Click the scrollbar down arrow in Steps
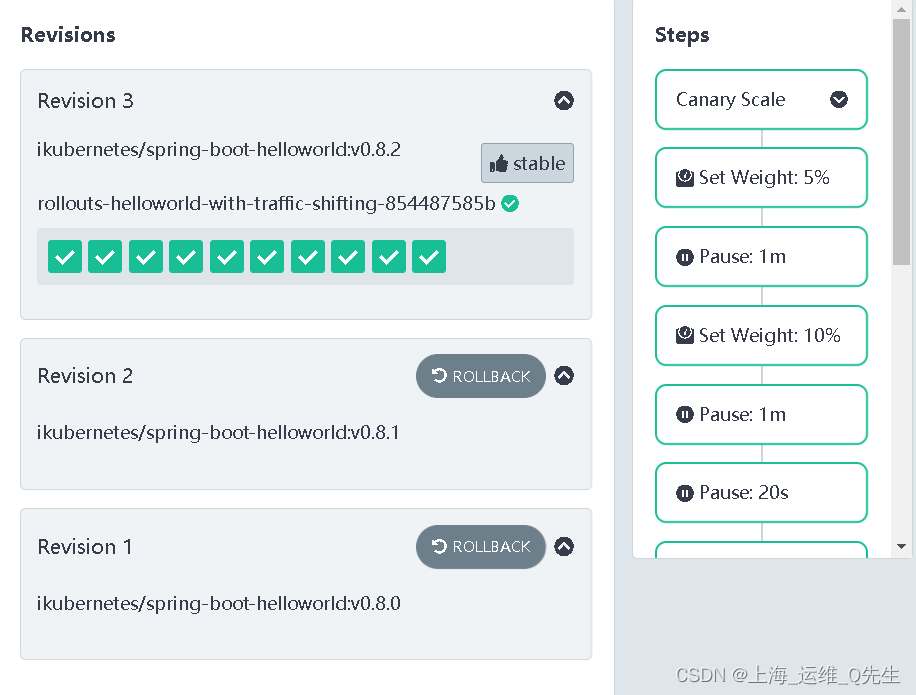This screenshot has width=916, height=695. (901, 547)
